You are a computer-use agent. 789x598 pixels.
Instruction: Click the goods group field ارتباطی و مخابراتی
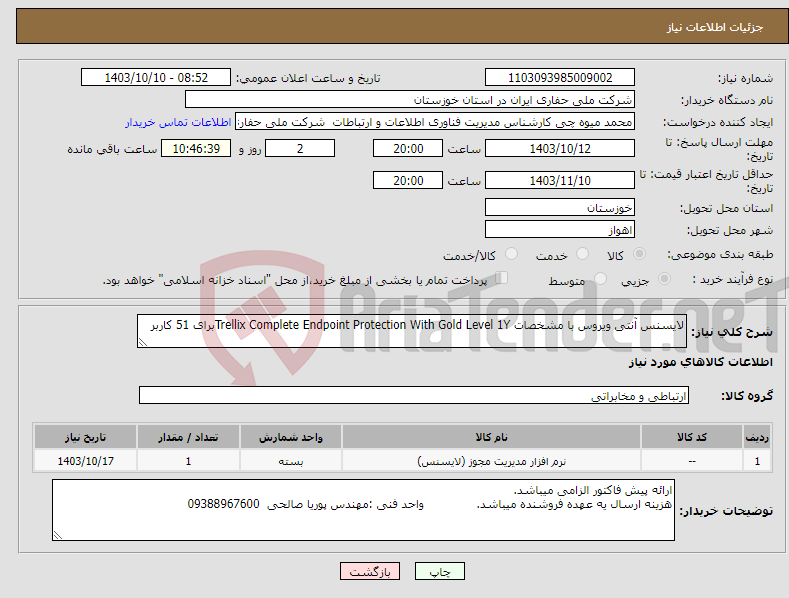tap(414, 396)
